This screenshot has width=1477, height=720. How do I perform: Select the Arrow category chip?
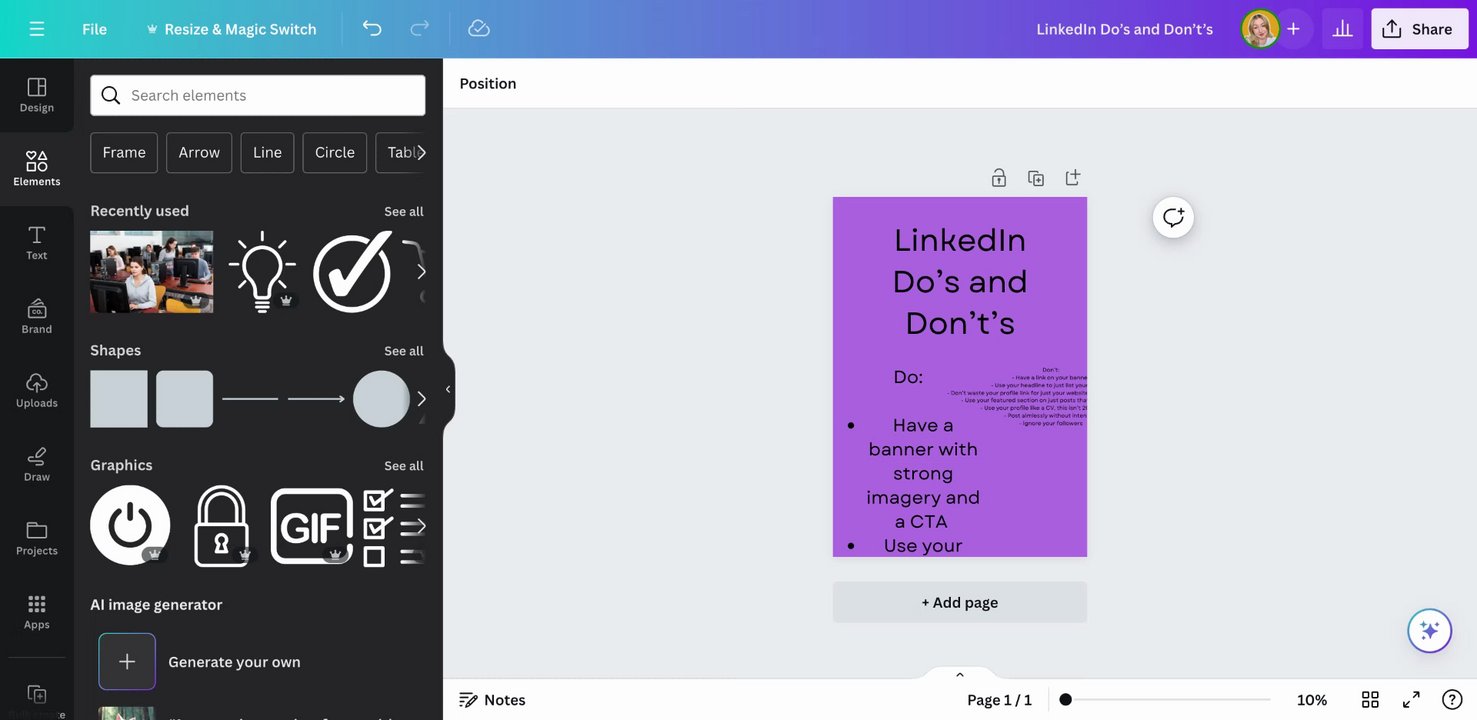click(x=199, y=152)
